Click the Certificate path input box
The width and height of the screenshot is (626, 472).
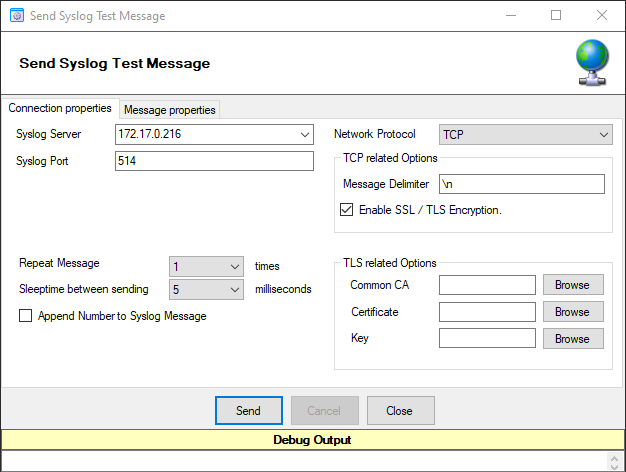487,312
